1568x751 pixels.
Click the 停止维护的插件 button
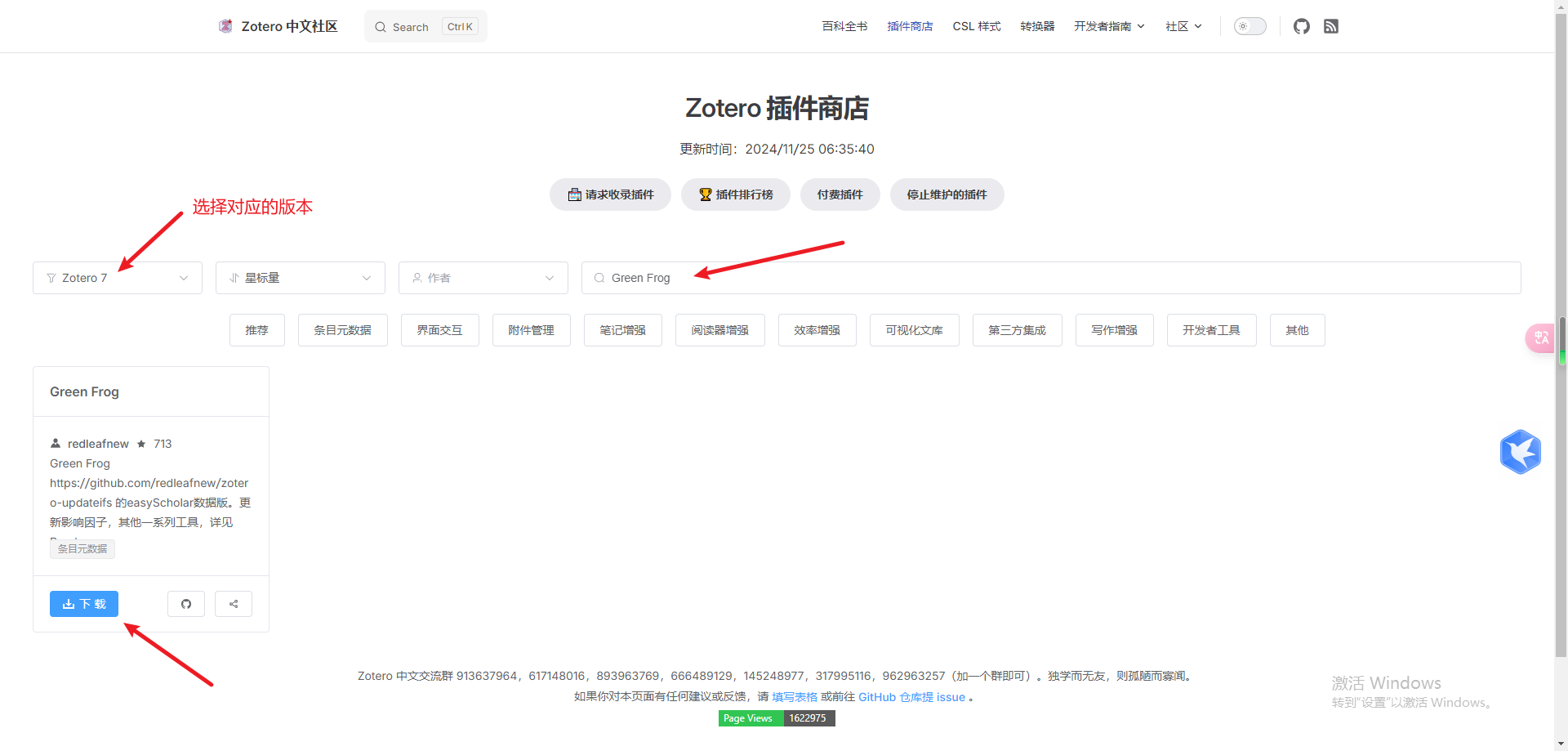(947, 194)
